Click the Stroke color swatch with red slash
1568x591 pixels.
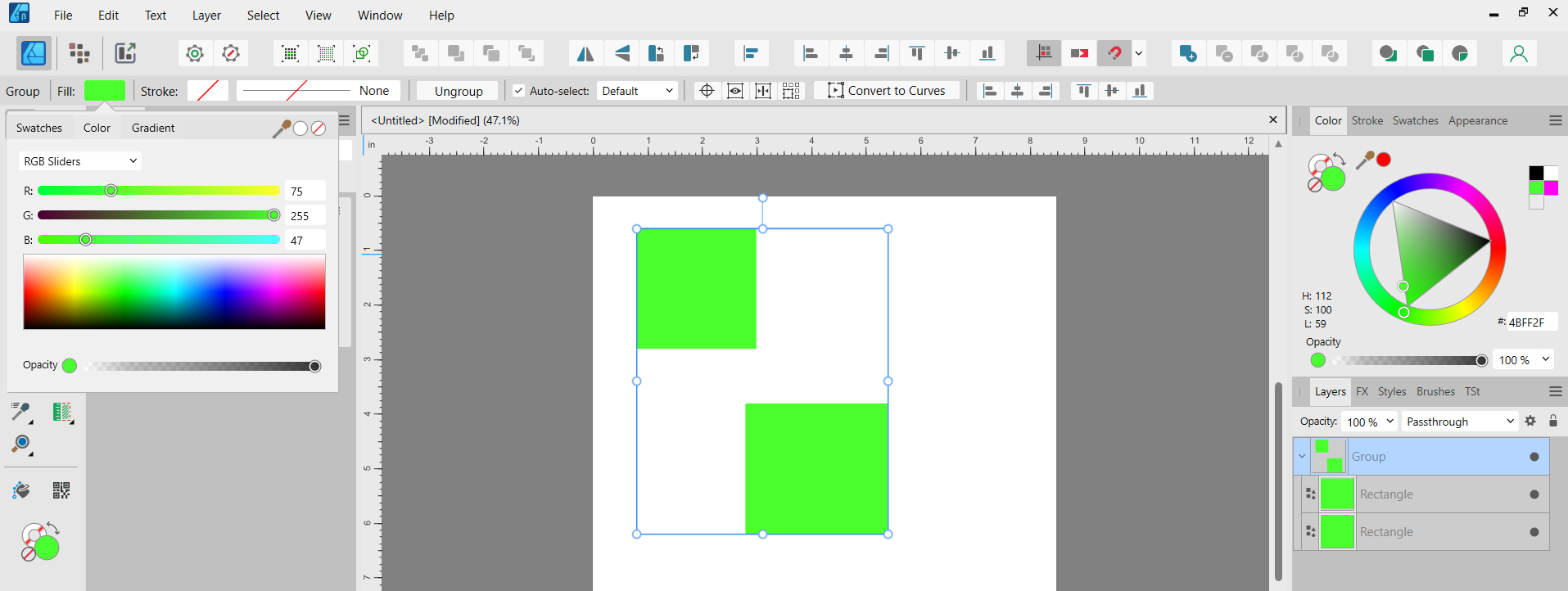(208, 91)
